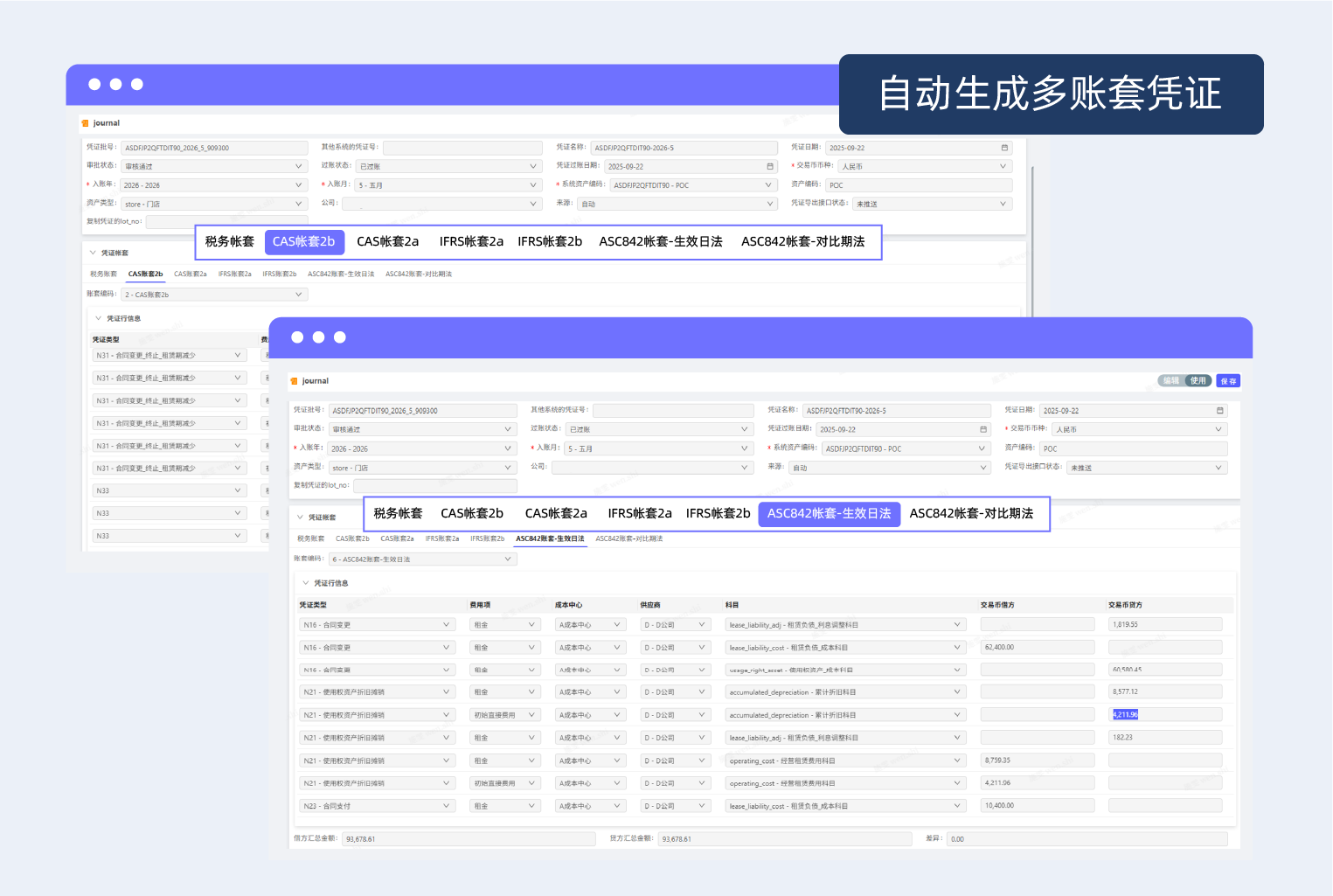The height and width of the screenshot is (896, 1333).
Task: Switch to small ASC842账套-对比期法 tab in front window
Action: (629, 538)
